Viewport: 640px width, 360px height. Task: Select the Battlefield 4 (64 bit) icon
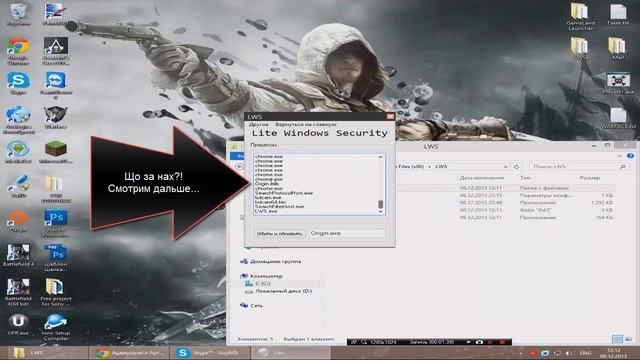pyautogui.click(x=18, y=292)
